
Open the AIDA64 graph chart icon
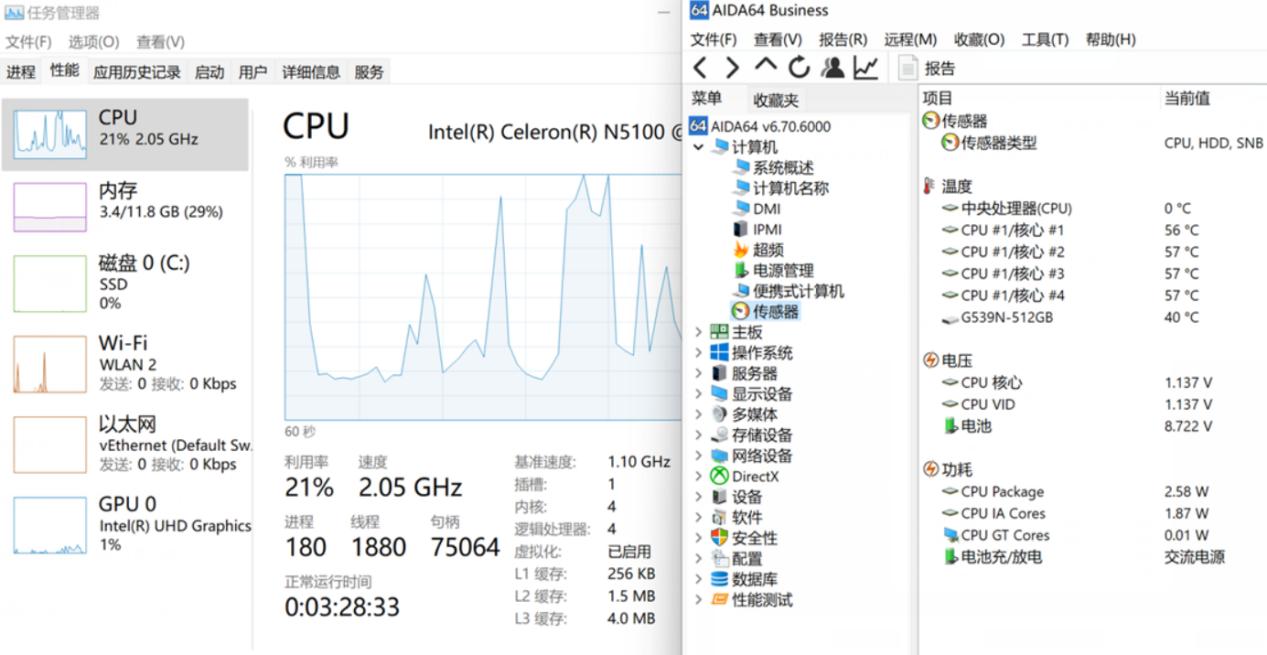point(866,67)
